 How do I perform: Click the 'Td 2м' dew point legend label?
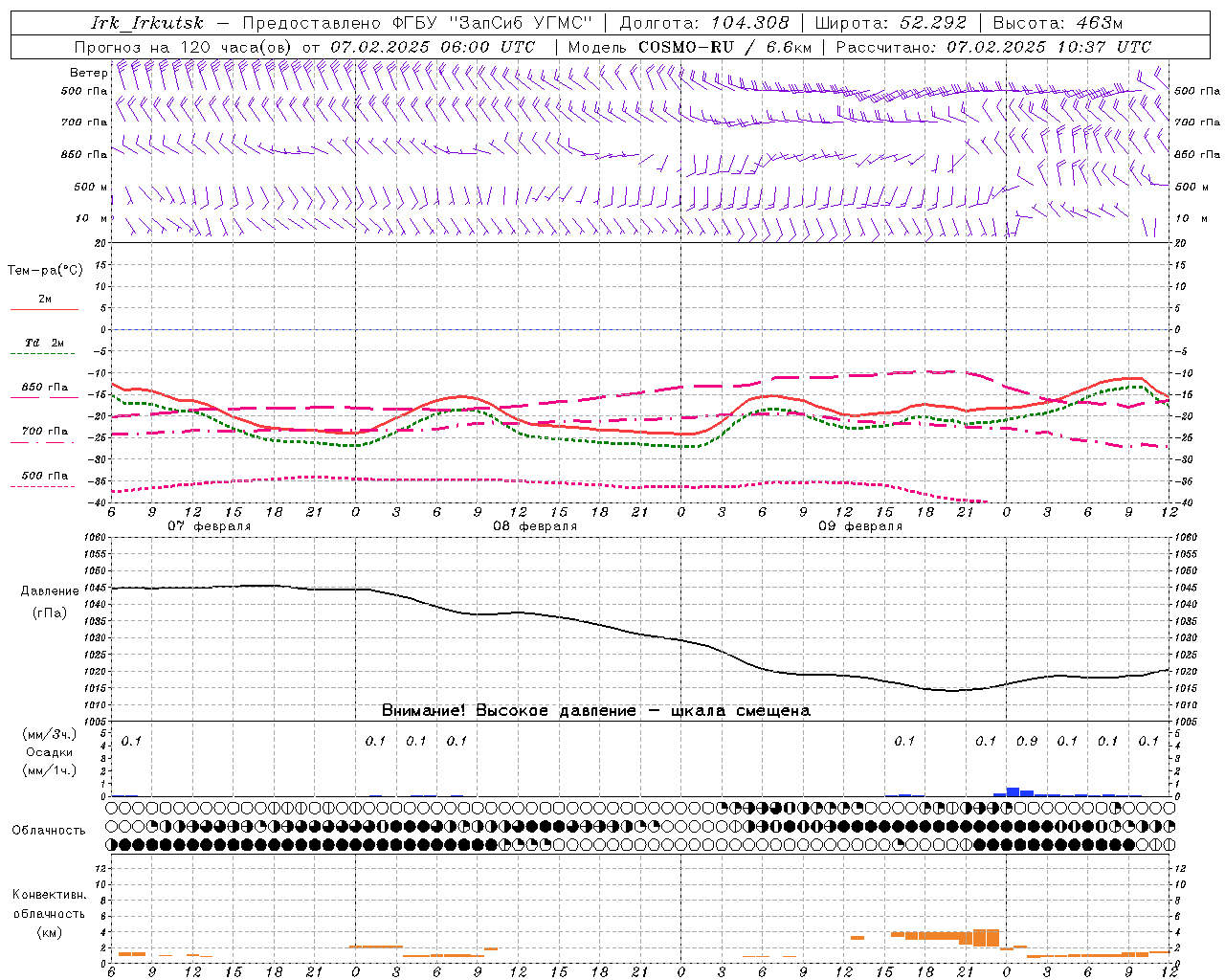click(x=44, y=343)
